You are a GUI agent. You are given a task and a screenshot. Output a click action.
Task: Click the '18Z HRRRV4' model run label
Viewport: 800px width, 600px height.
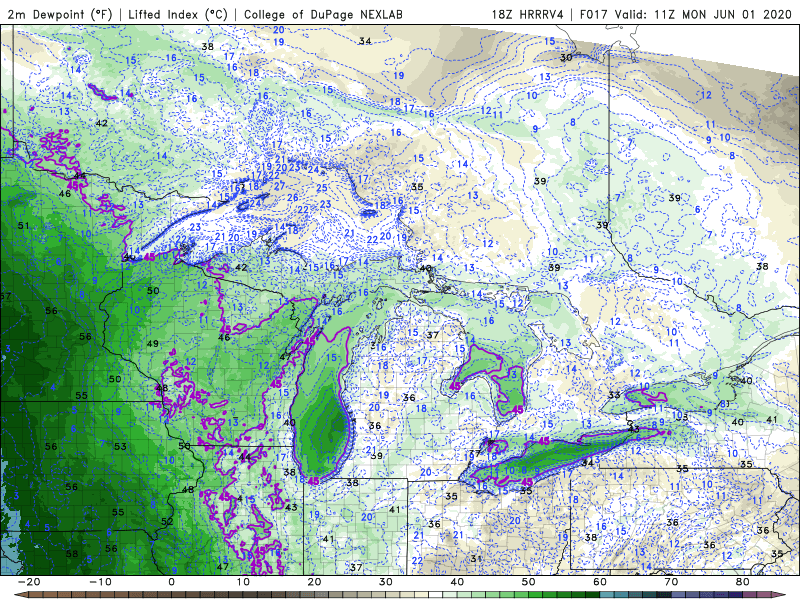coord(527,14)
